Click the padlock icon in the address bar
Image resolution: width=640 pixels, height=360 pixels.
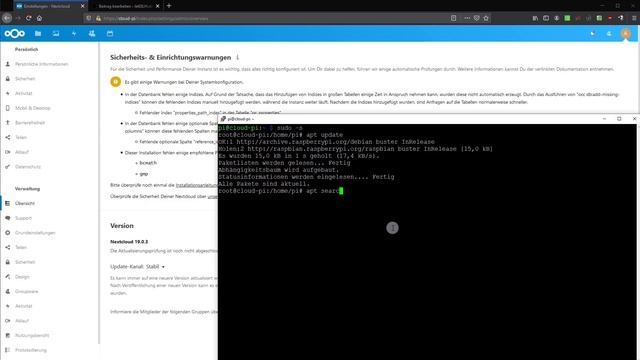(98, 18)
